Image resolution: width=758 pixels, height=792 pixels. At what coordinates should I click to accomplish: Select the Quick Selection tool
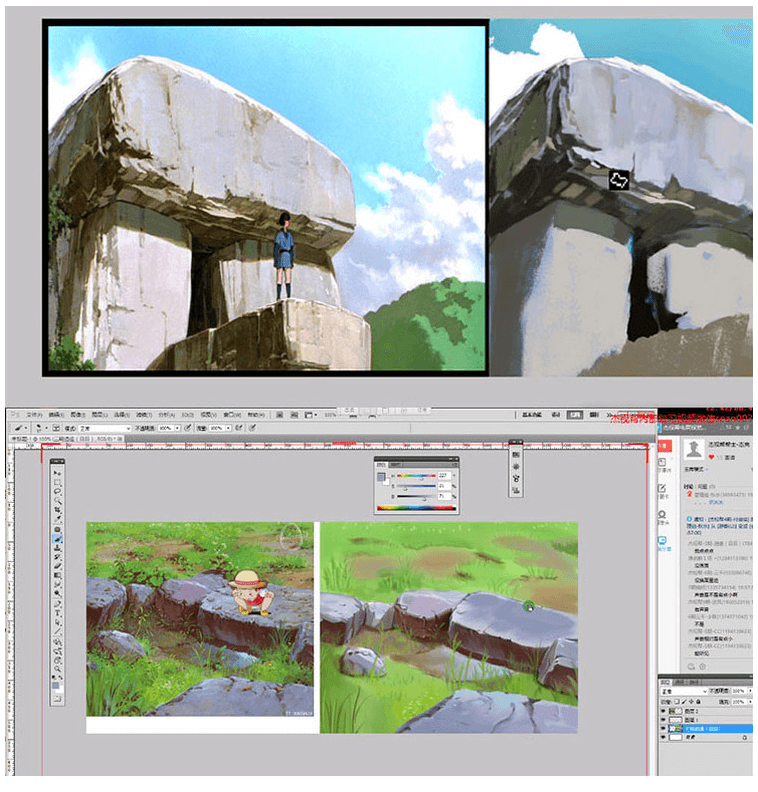[58, 501]
